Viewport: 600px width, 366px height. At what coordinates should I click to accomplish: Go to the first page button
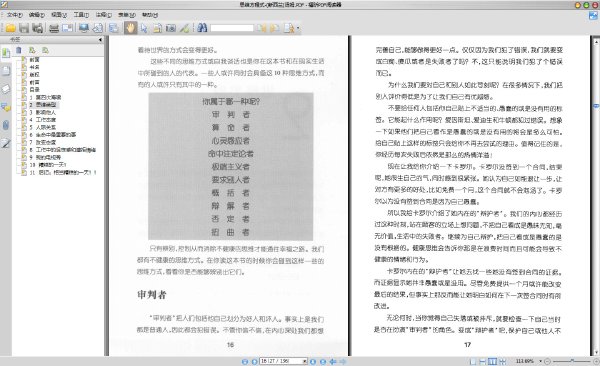pyautogui.click(x=245, y=361)
